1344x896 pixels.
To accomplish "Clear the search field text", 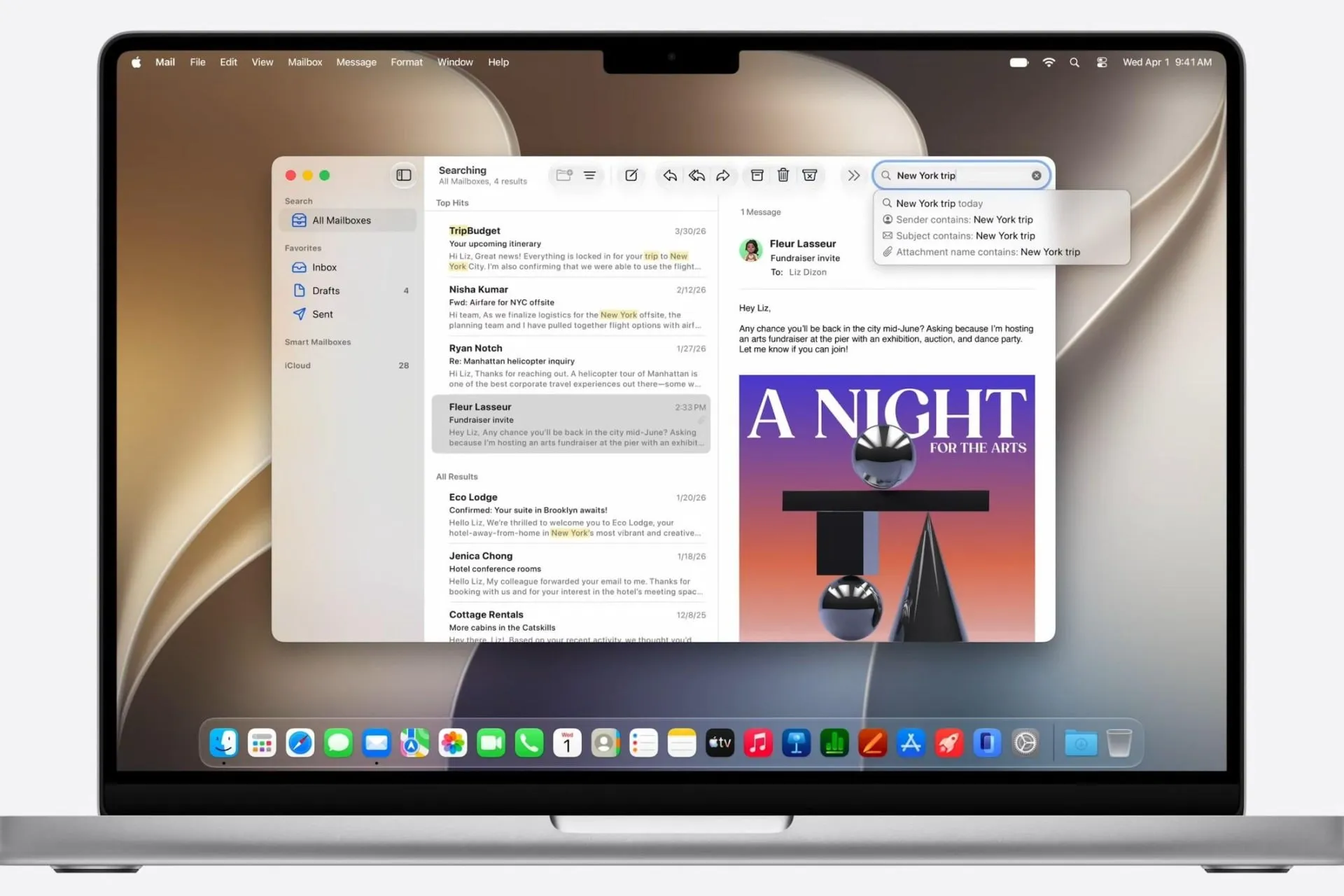I will pyautogui.click(x=1037, y=176).
